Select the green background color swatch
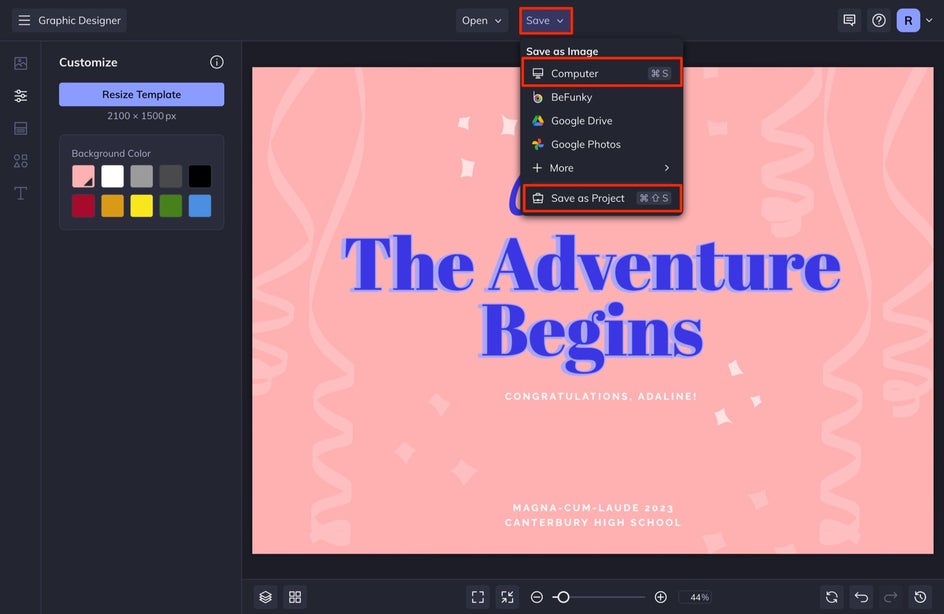This screenshot has height=614, width=944. click(x=170, y=205)
